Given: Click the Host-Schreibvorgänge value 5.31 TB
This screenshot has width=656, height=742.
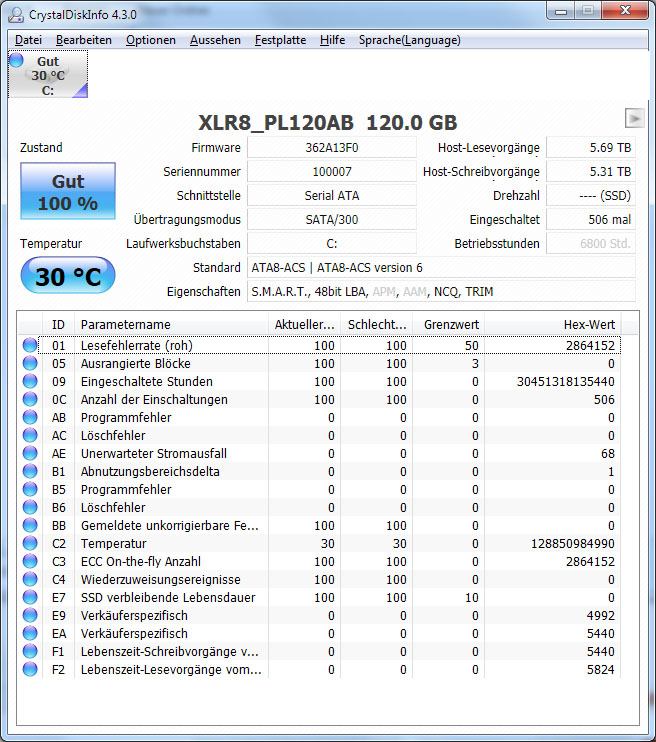Looking at the screenshot, I should point(591,171).
